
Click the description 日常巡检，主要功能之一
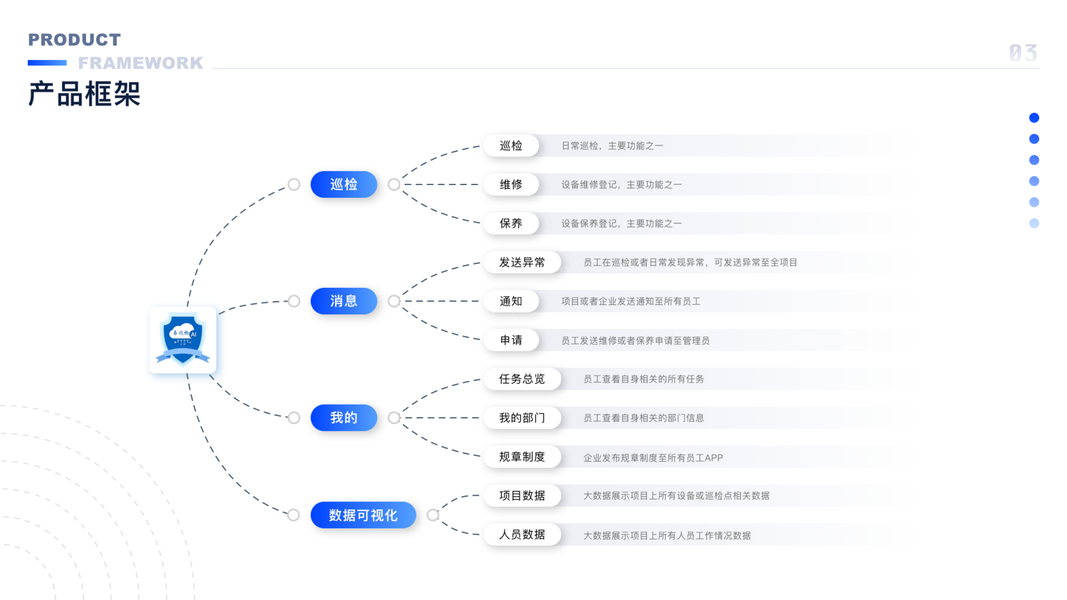tap(612, 146)
